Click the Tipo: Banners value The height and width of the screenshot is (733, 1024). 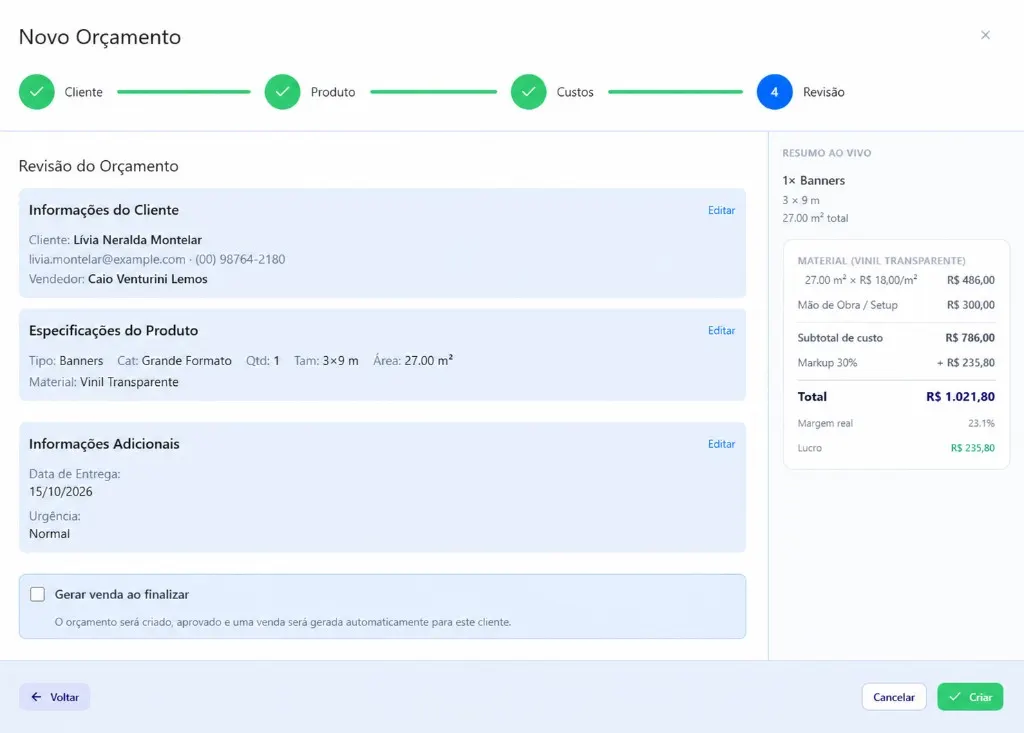tap(81, 361)
